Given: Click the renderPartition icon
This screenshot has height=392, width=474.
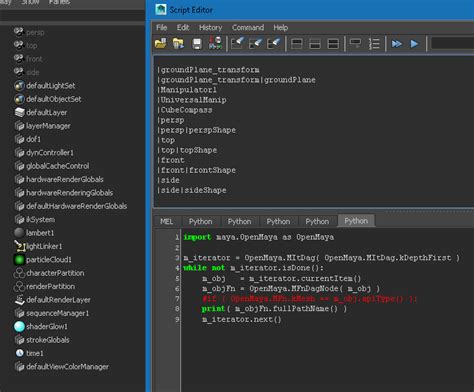Looking at the screenshot, I should tap(19, 286).
